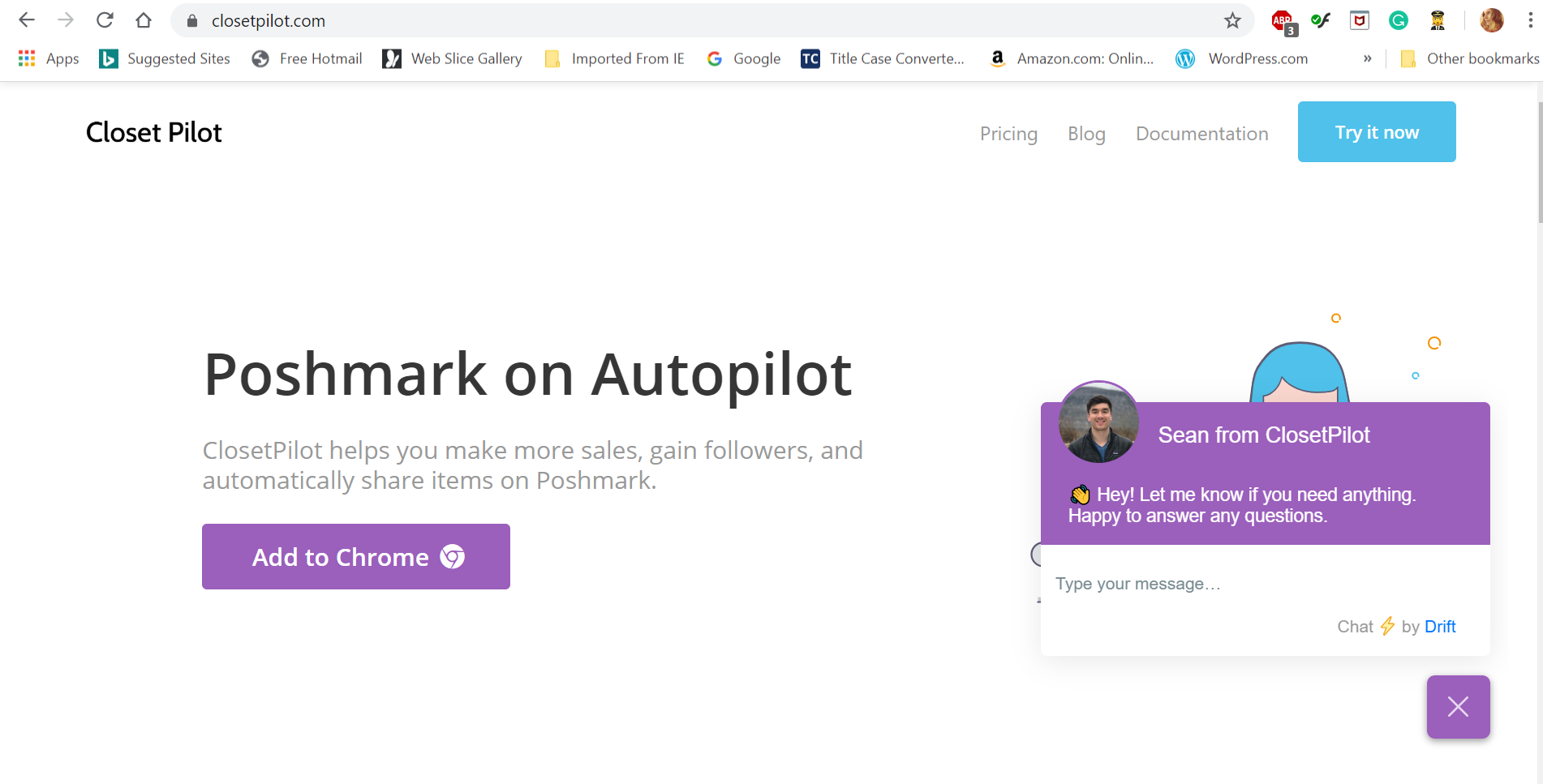
Task: Show more bookmarks with the double chevron
Action: pos(1368,58)
